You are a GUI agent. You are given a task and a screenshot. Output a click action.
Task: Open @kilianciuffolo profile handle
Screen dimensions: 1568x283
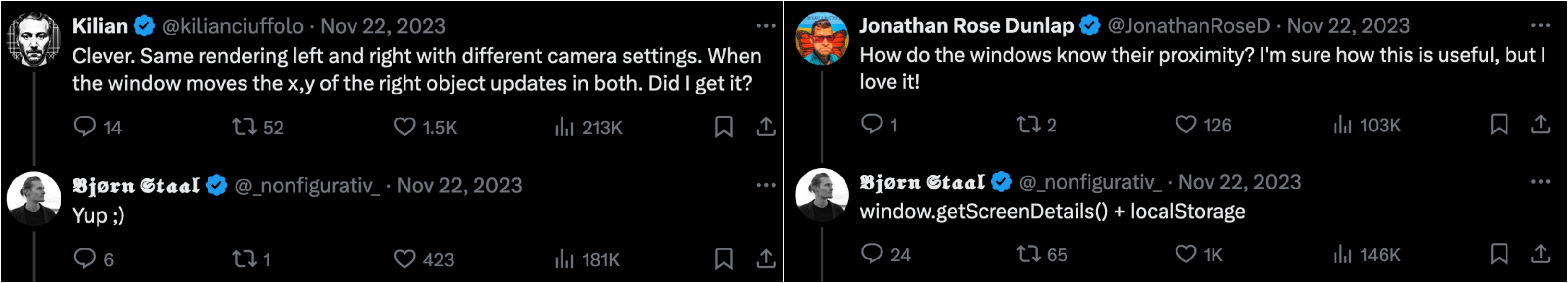(x=233, y=25)
